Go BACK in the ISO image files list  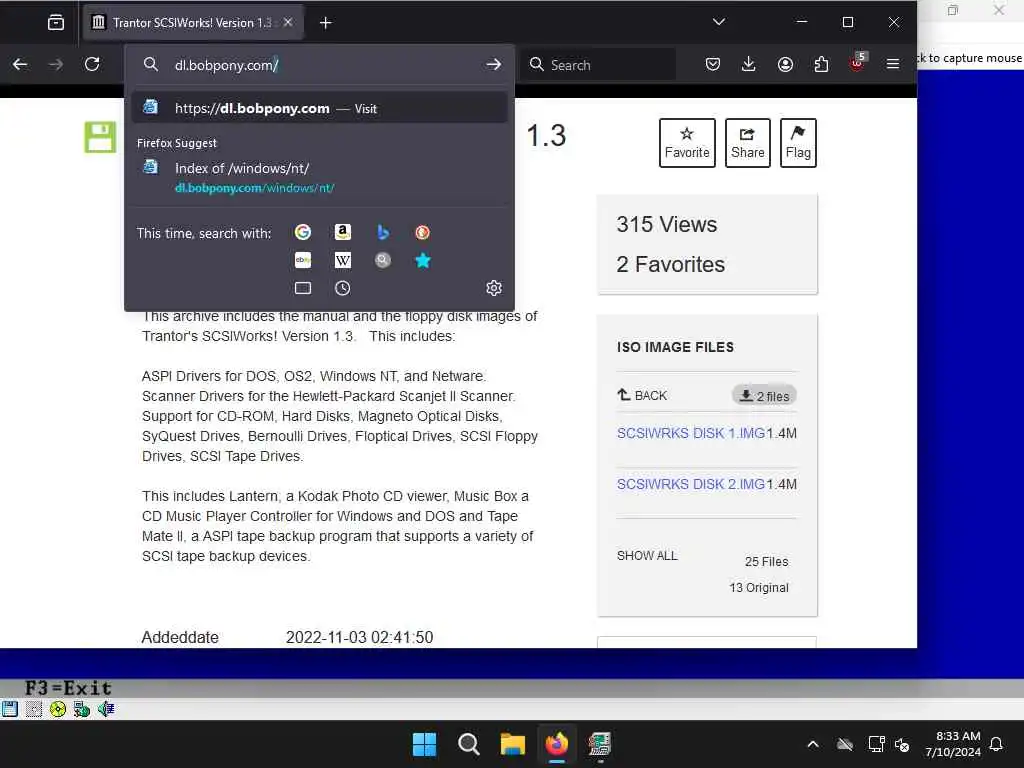click(642, 395)
